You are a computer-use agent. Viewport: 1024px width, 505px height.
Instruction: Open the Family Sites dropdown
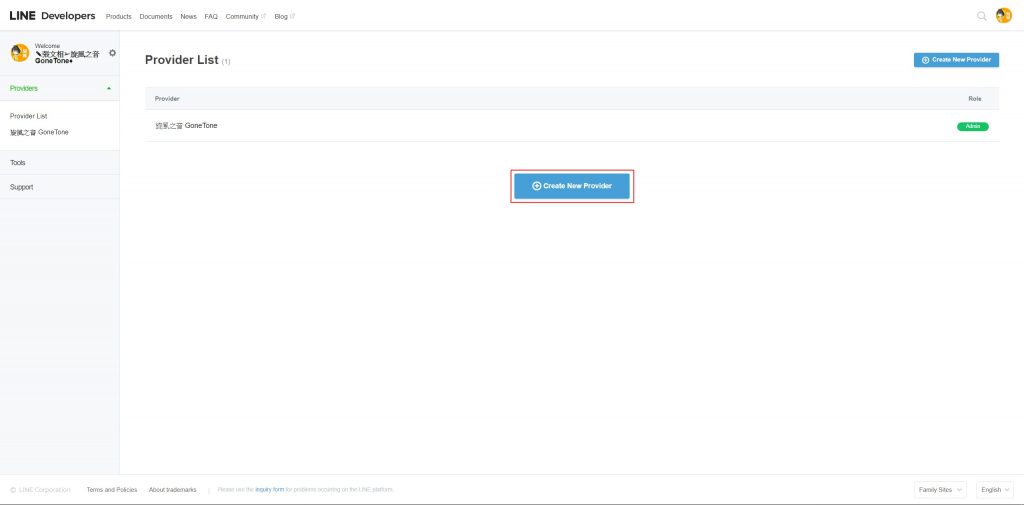pyautogui.click(x=940, y=489)
